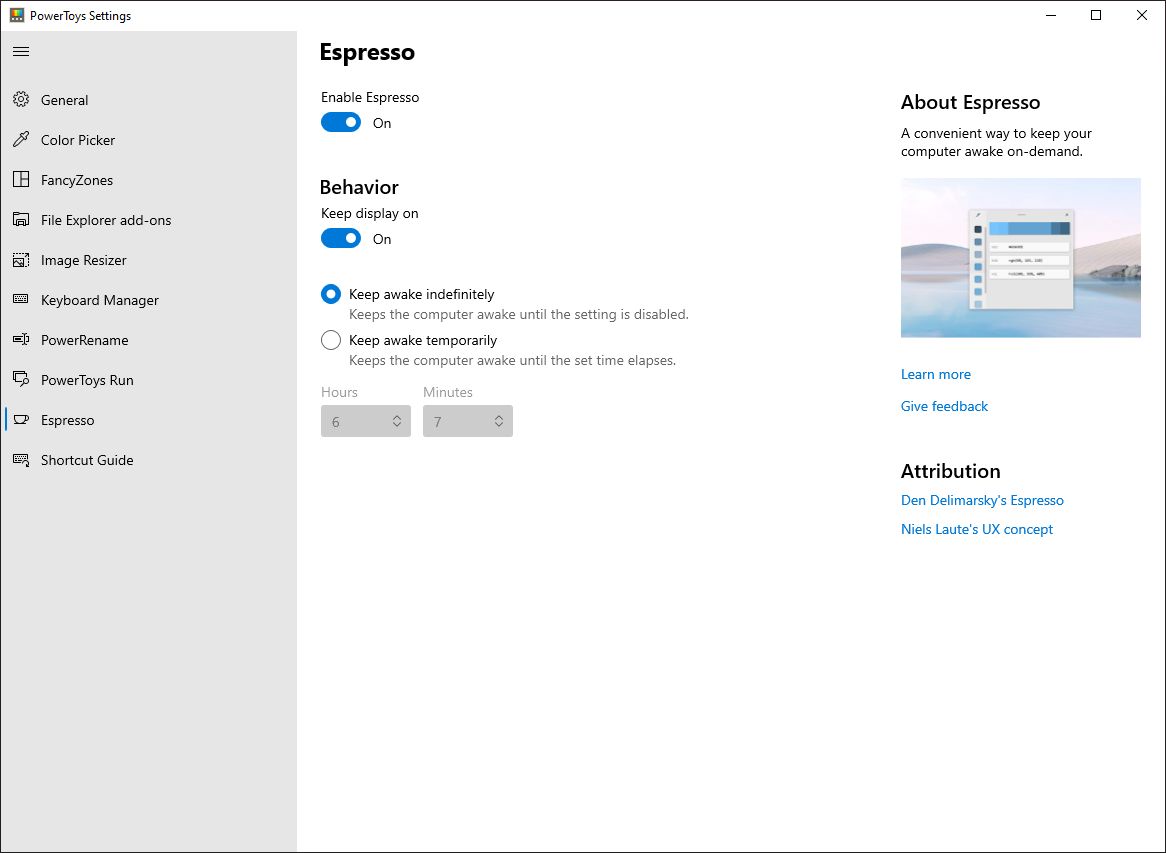The width and height of the screenshot is (1166, 853).
Task: Click the FancyZones layout icon
Action: [21, 180]
